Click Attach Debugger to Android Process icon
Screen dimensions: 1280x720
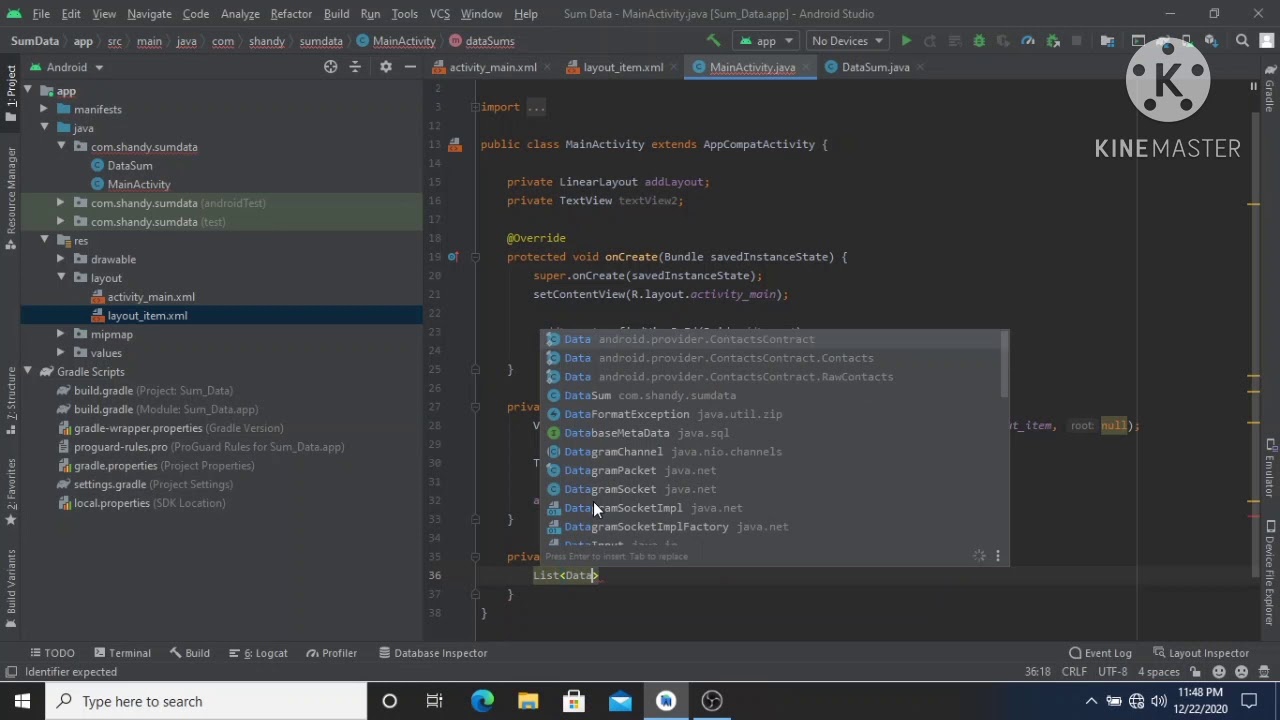(x=1053, y=41)
